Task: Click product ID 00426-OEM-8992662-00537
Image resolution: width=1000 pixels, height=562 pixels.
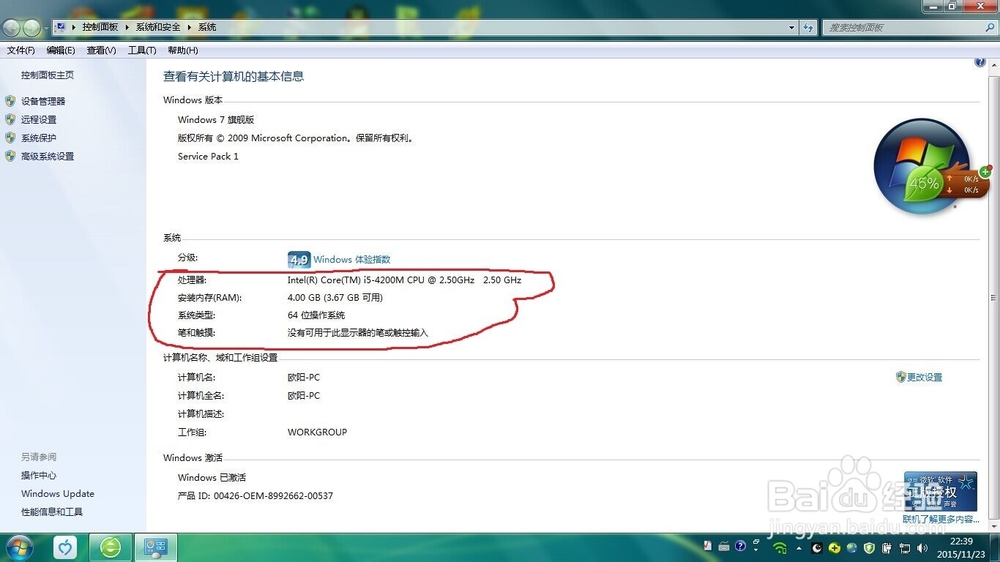Action: (273, 496)
